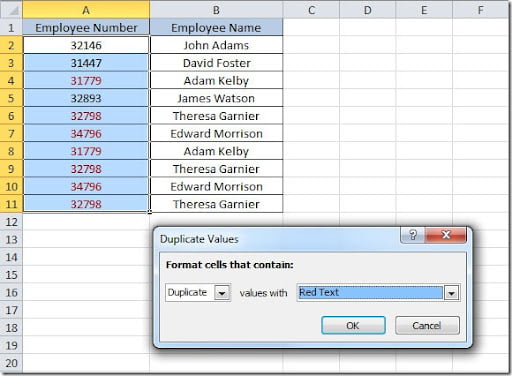Image resolution: width=512 pixels, height=376 pixels.
Task: Select row 17 header
Action: point(11,310)
